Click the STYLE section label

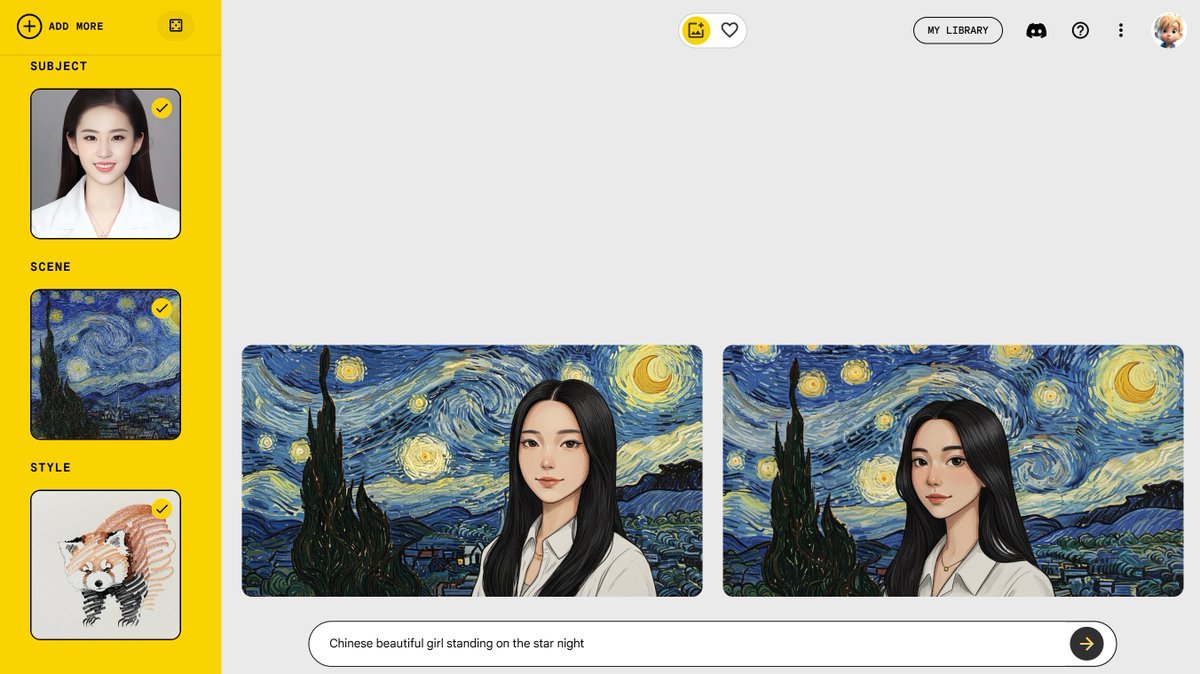pyautogui.click(x=50, y=467)
